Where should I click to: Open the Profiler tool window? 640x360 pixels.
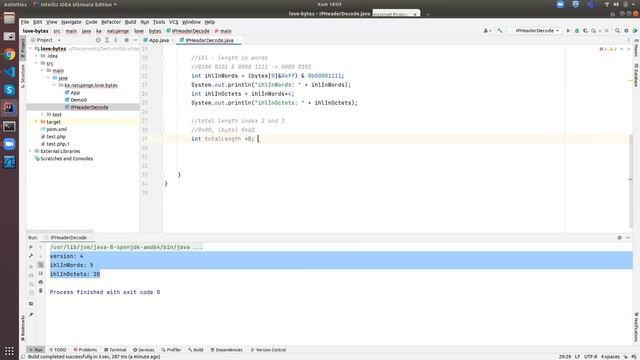coord(171,350)
